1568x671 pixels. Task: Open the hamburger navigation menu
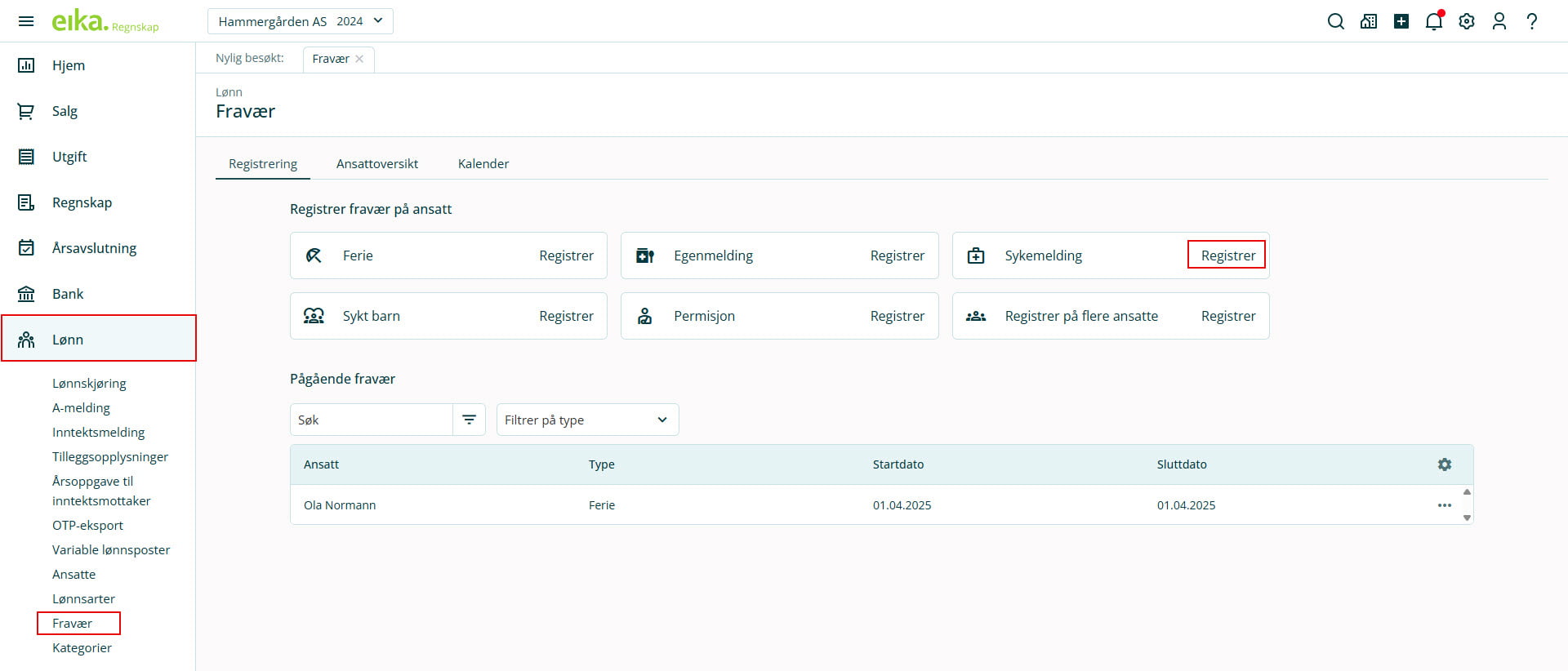26,21
